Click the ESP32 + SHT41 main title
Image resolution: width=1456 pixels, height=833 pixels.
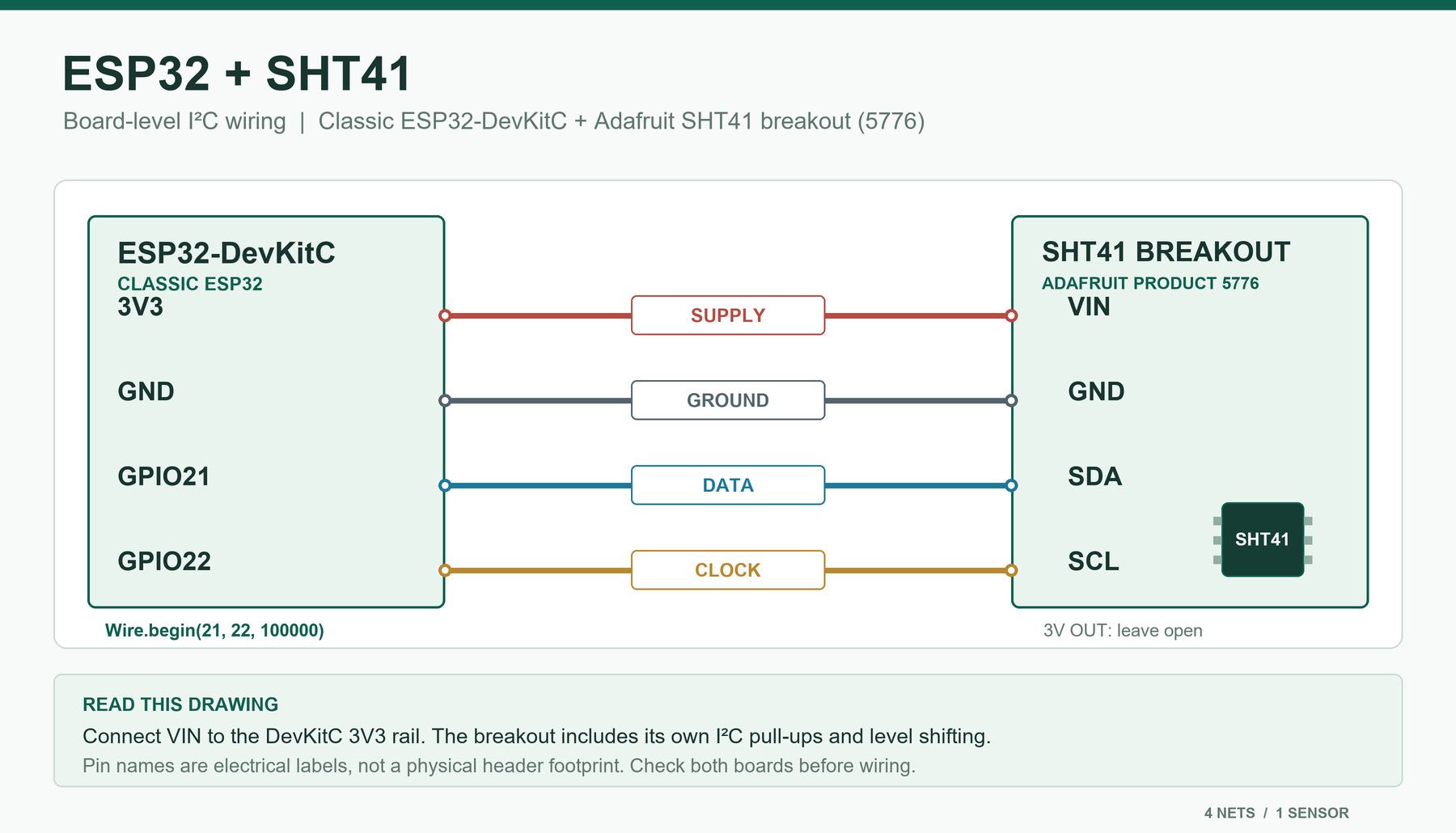point(237,74)
